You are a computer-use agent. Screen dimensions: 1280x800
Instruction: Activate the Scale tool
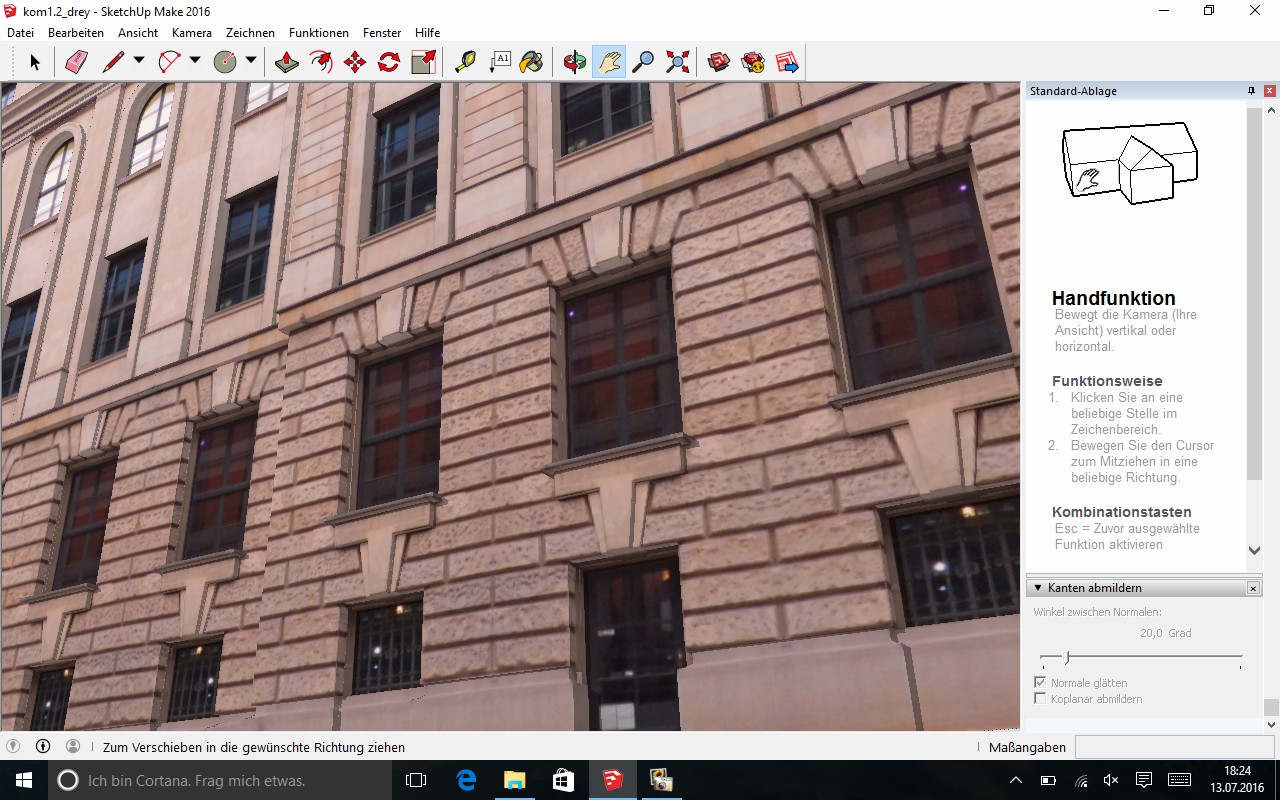(x=423, y=62)
